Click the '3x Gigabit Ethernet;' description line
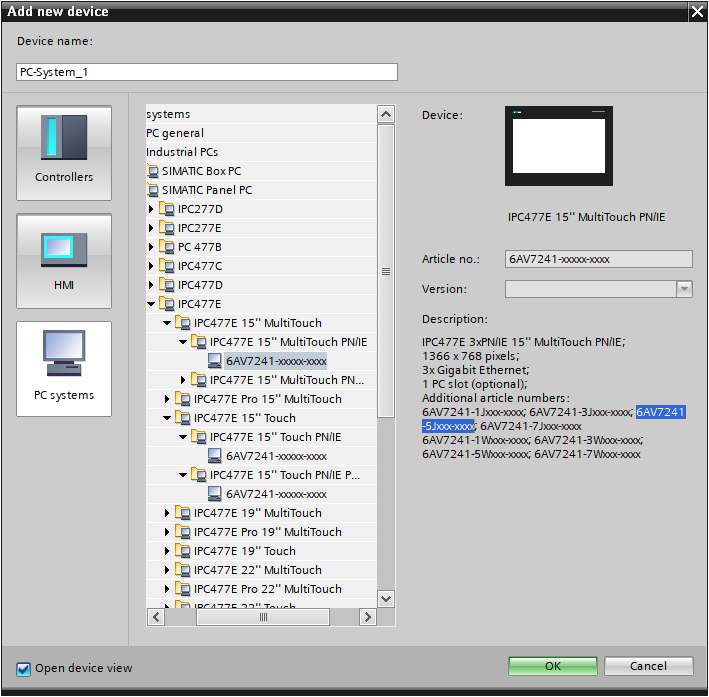 coord(475,370)
